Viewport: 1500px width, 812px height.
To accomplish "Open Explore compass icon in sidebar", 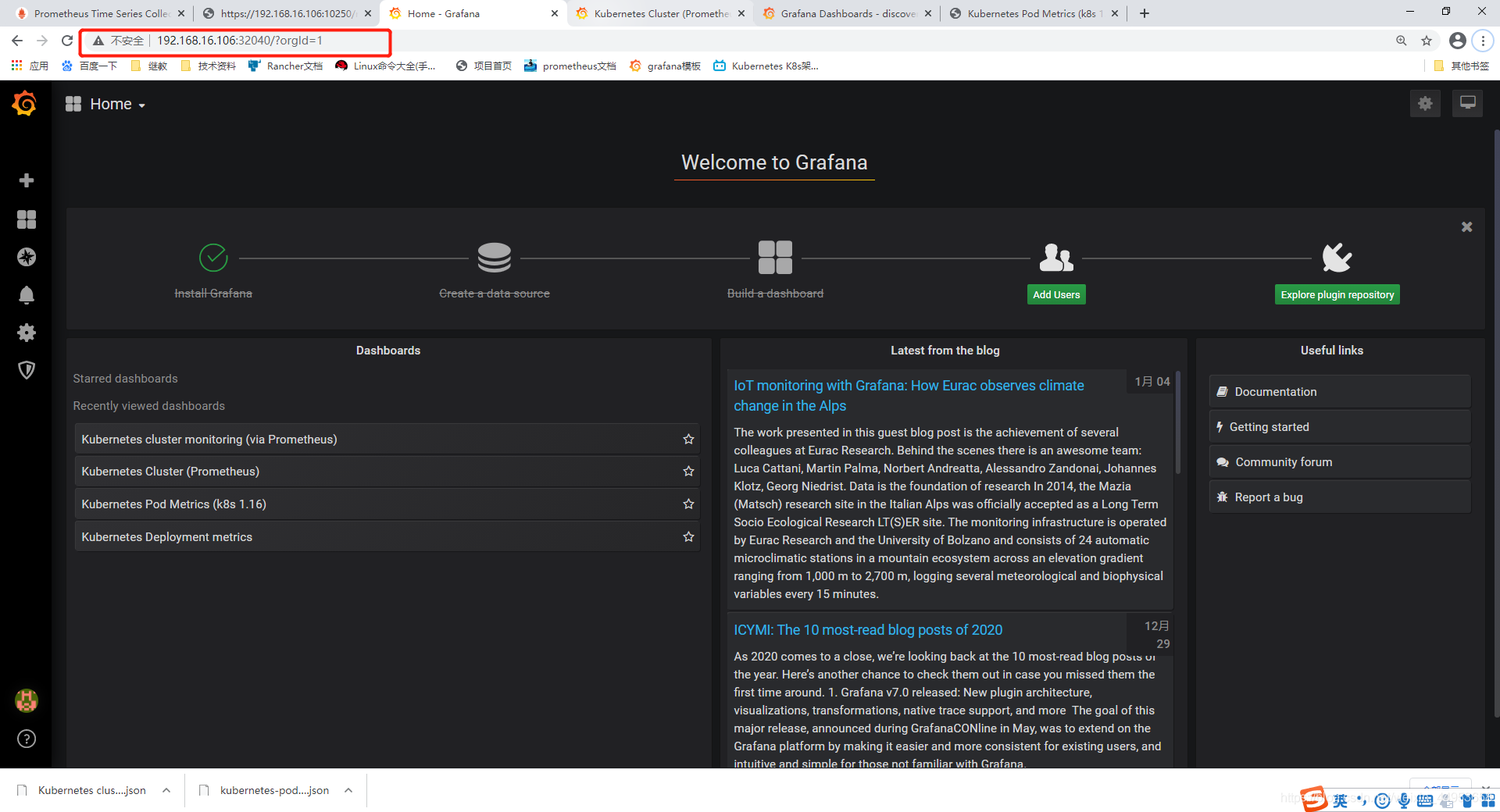I will coord(27,257).
